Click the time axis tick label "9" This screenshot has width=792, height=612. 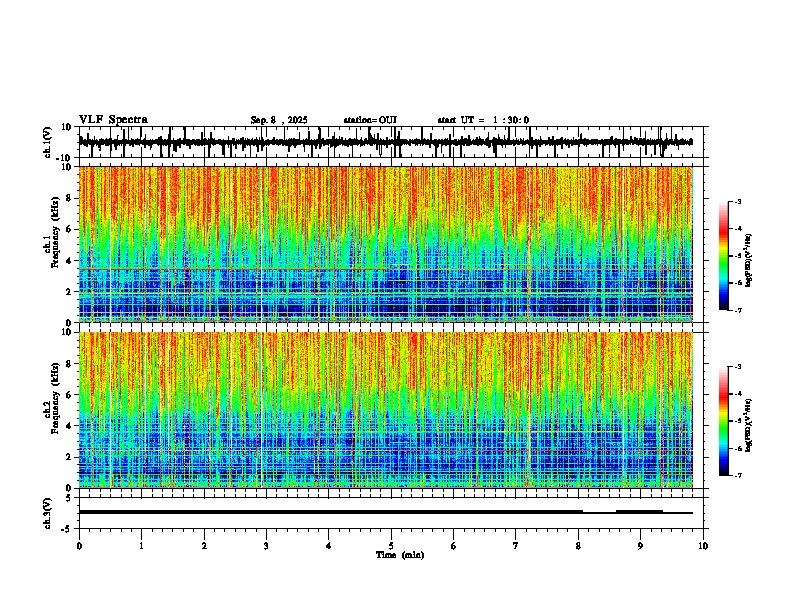point(640,546)
